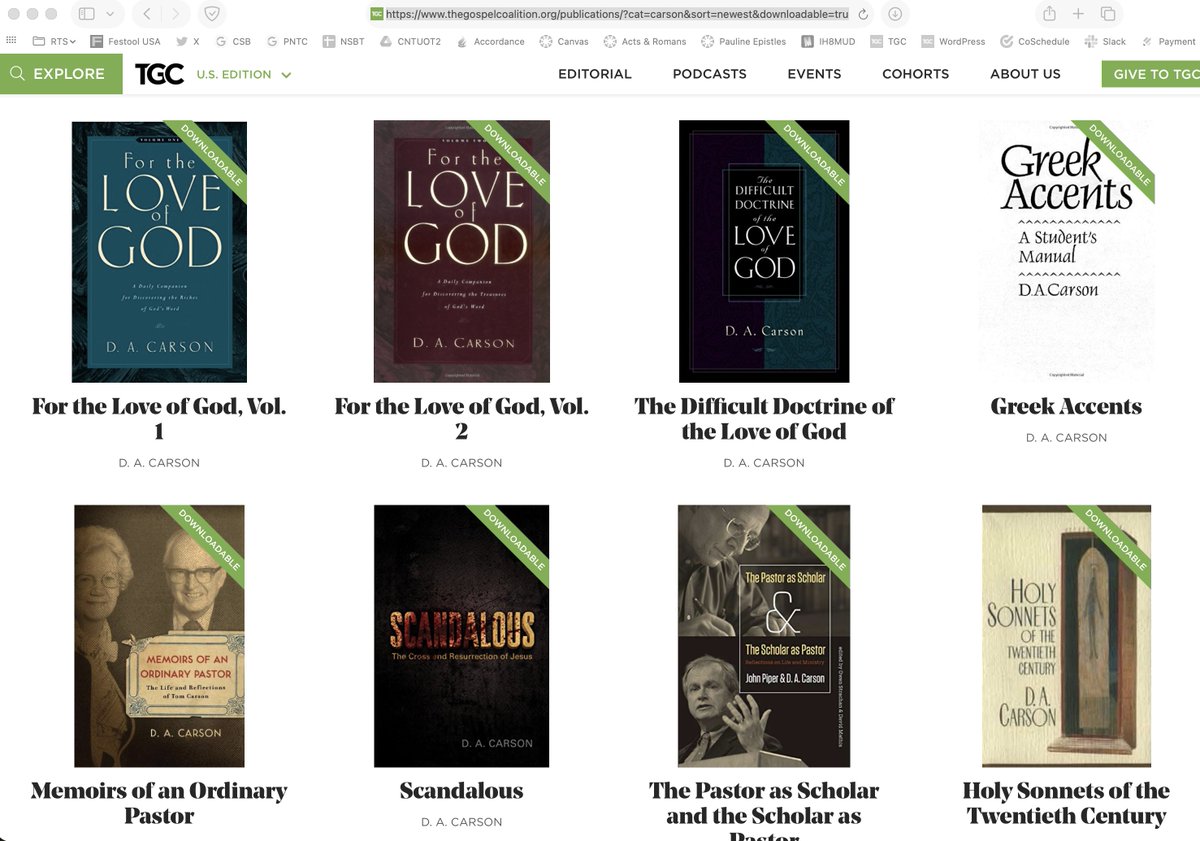Open the Editorial menu
Image resolution: width=1200 pixels, height=841 pixels.
[595, 74]
